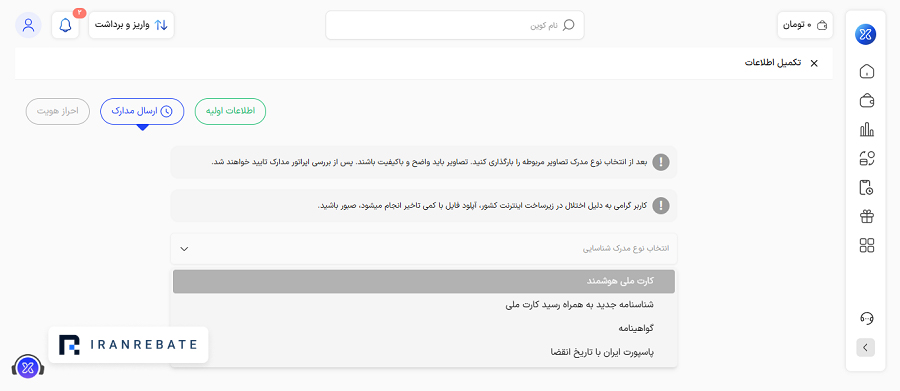Click the magnifier search icon

coord(568,25)
